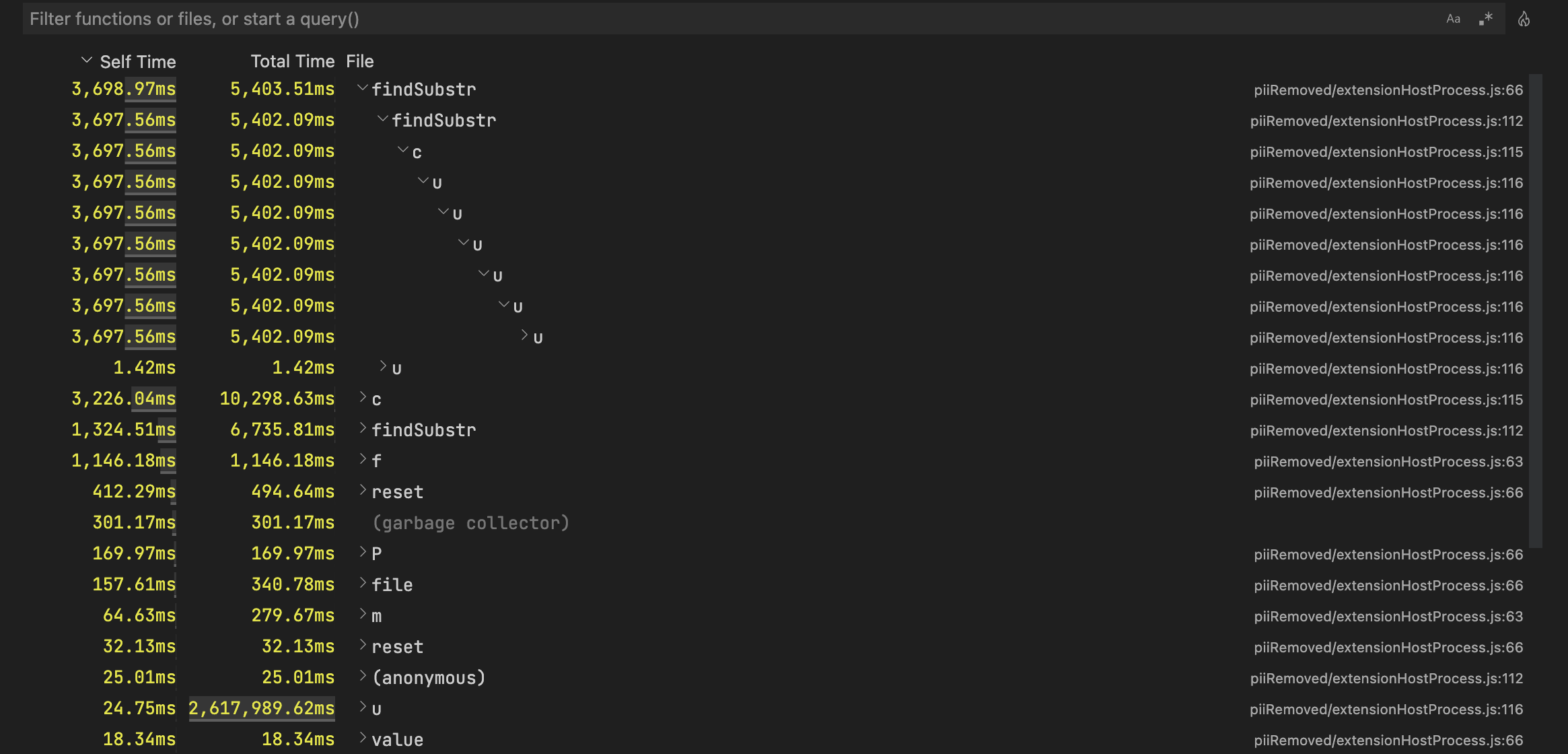1568x754 pixels.
Task: Select the (garbage collector) row
Action: (471, 522)
